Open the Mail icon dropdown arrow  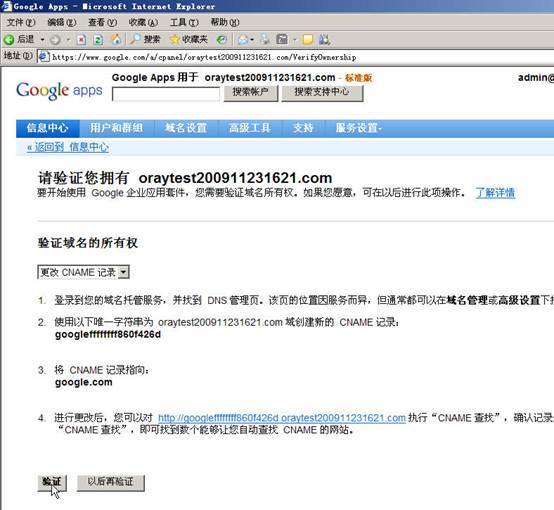[252, 40]
